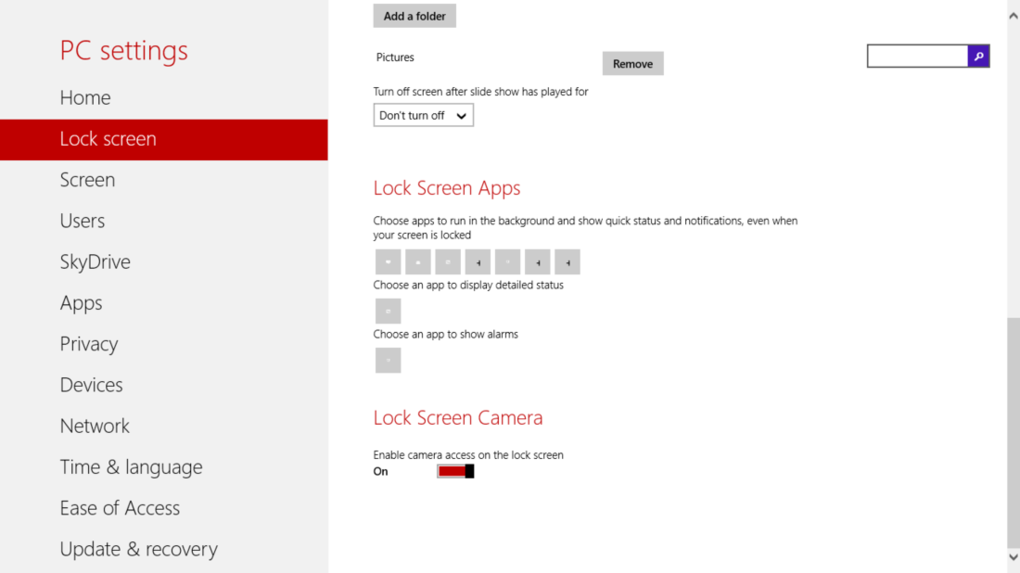Navigate to Update & recovery
1020x573 pixels.
pyautogui.click(x=138, y=549)
